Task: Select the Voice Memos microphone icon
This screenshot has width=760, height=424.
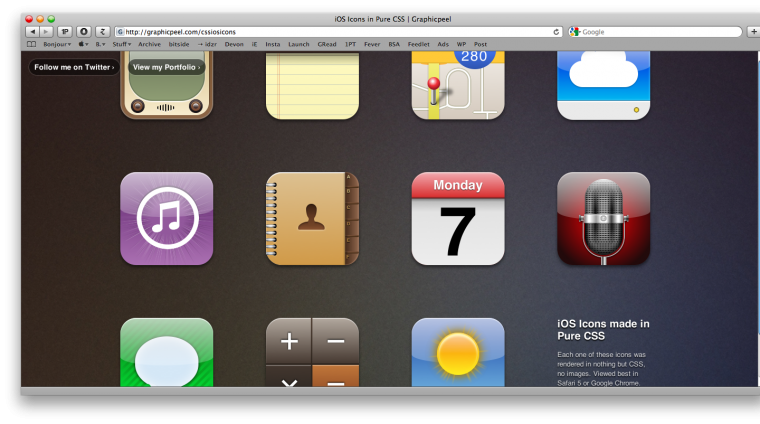Action: (603, 218)
